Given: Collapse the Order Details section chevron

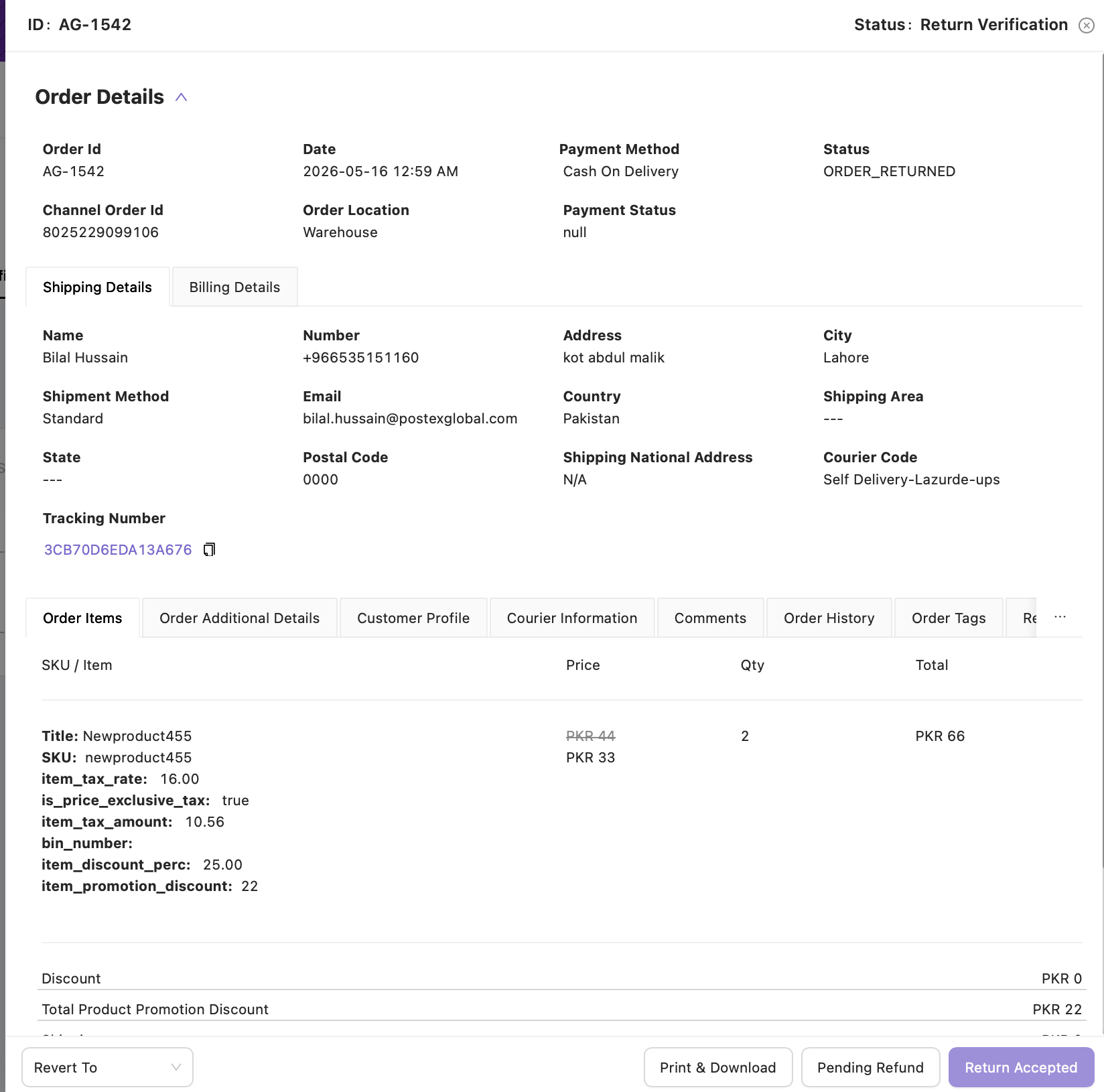Looking at the screenshot, I should click(181, 97).
